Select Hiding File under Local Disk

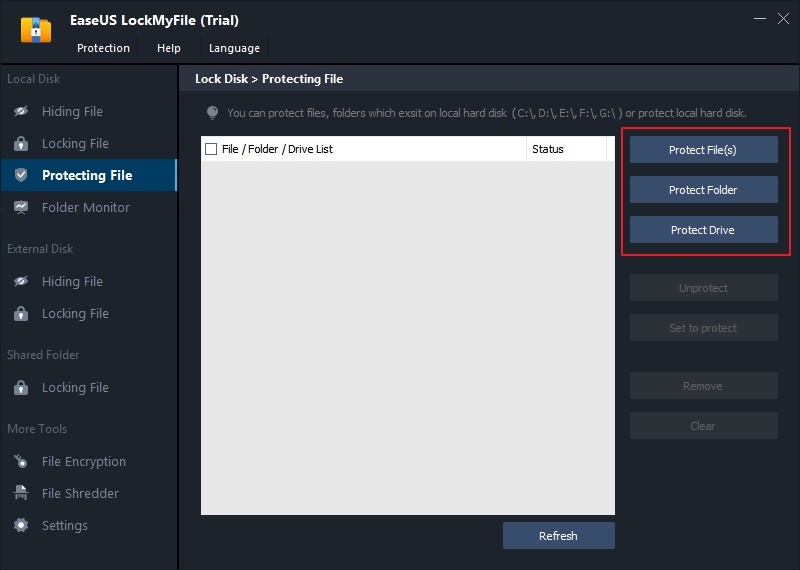point(89,111)
